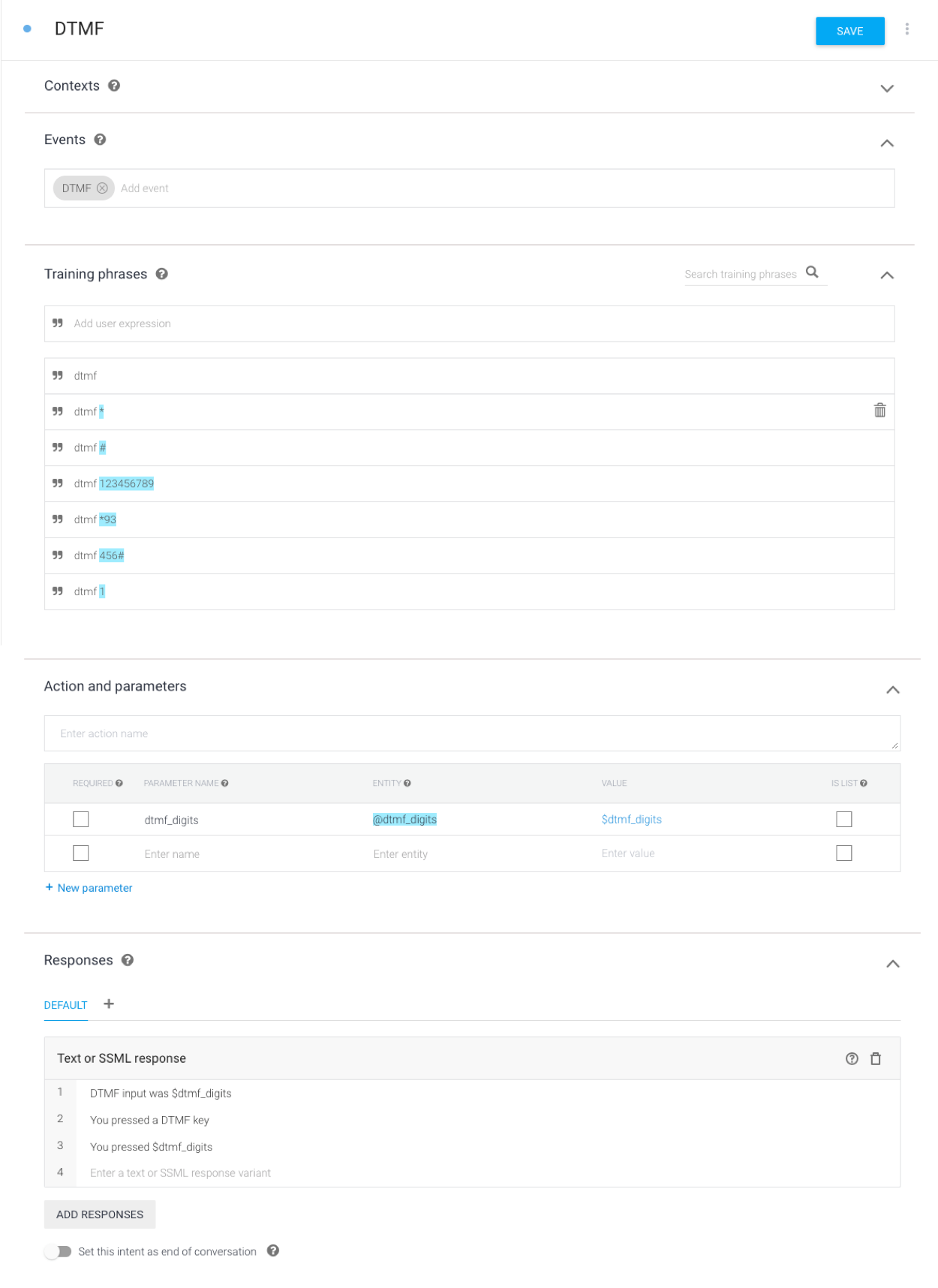938x1288 pixels.
Task: Open help for Text or SSML response
Action: 852,1059
